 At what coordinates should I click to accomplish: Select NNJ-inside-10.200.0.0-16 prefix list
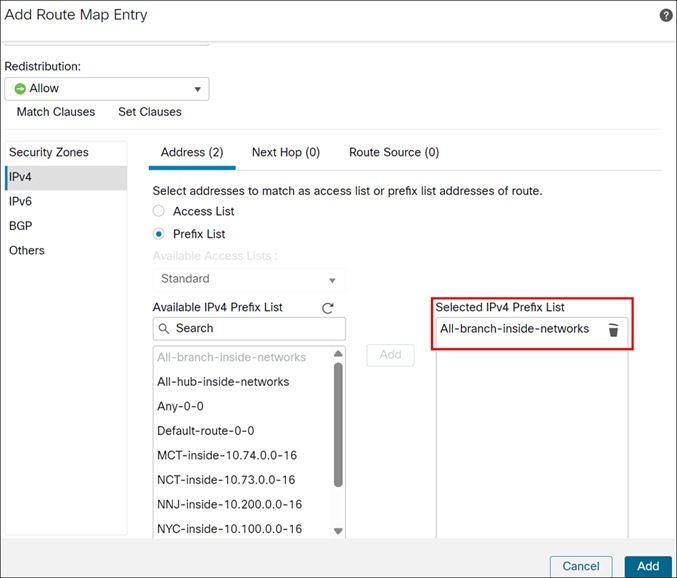point(230,504)
